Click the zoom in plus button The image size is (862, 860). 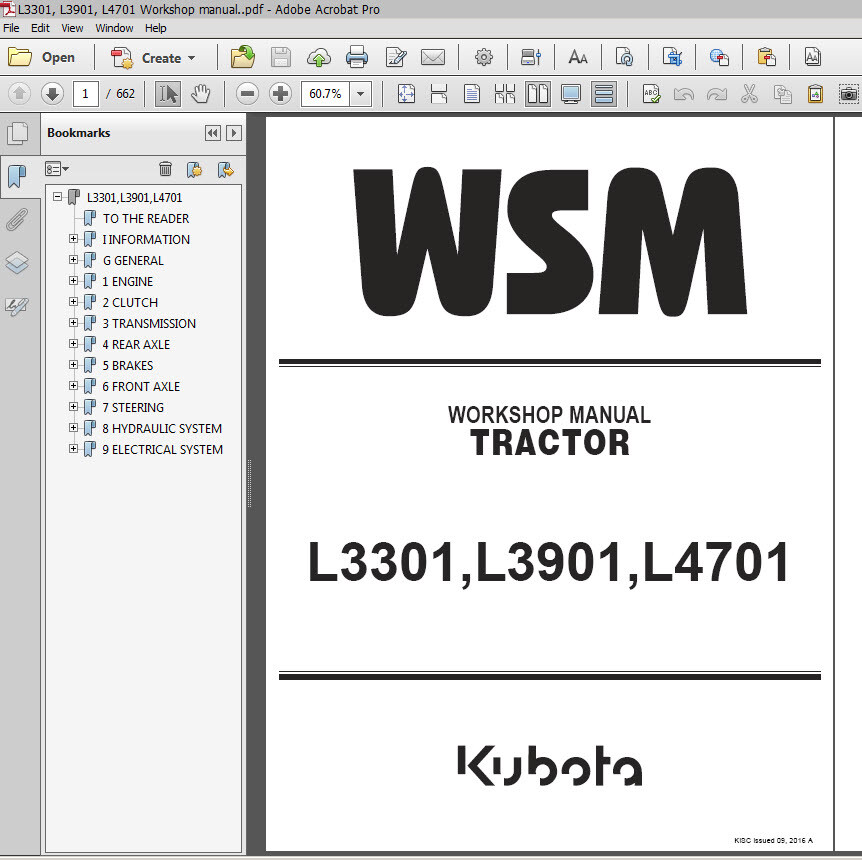[281, 94]
